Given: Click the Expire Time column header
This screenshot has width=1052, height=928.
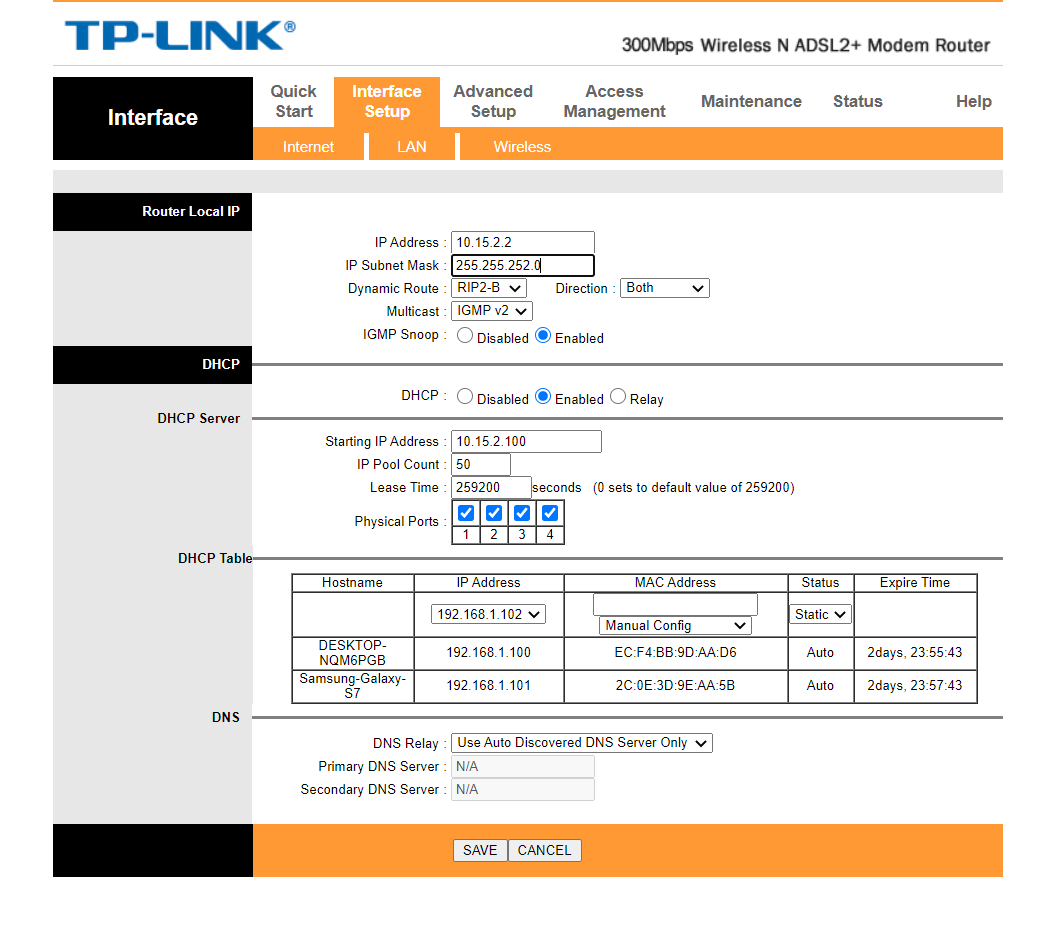Looking at the screenshot, I should click(914, 582).
